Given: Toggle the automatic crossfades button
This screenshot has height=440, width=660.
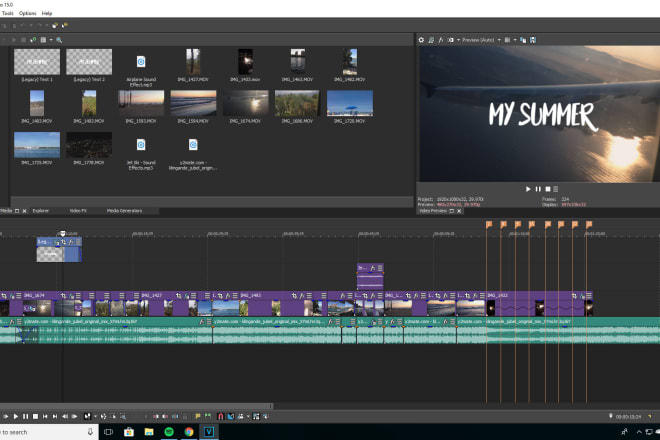Looking at the screenshot, I should coord(231,416).
